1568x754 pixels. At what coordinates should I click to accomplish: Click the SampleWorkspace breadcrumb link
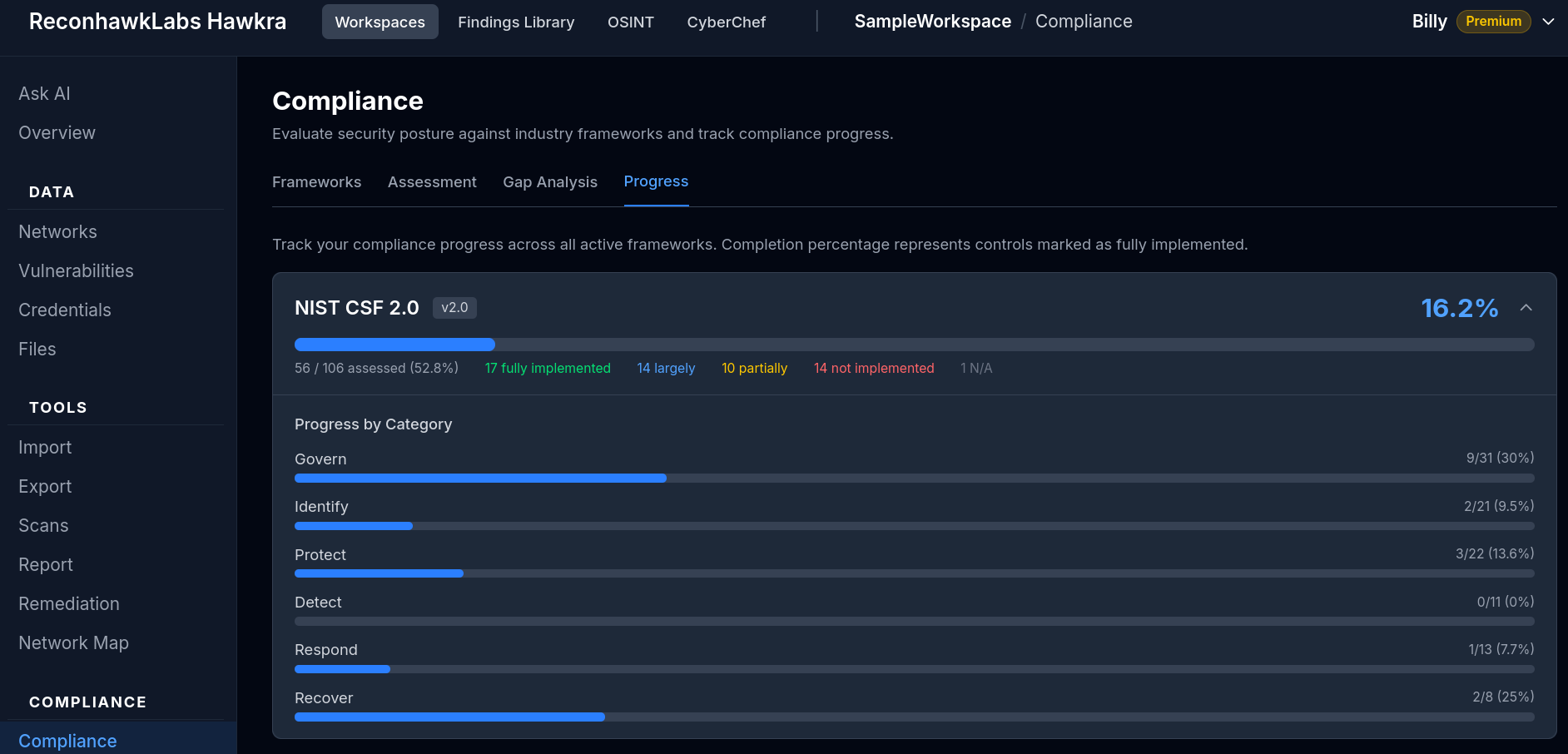932,21
